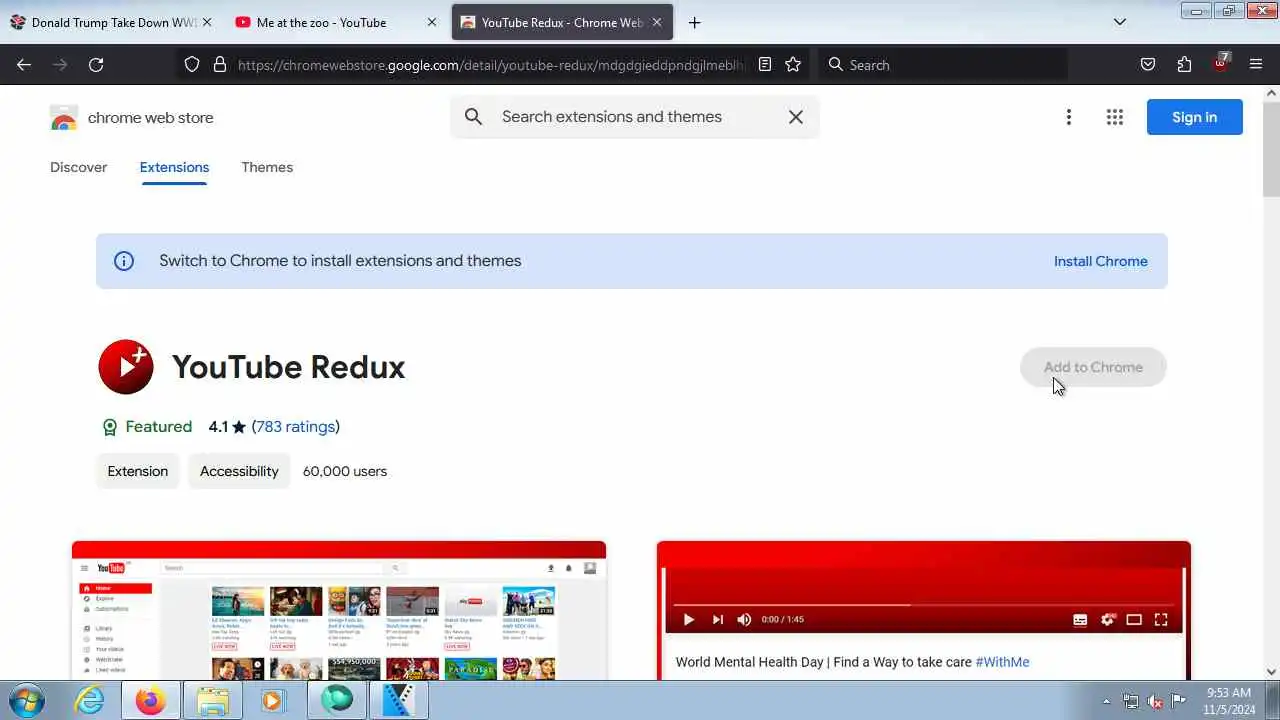
Task: Open the media player taskbar icon
Action: click(273, 700)
